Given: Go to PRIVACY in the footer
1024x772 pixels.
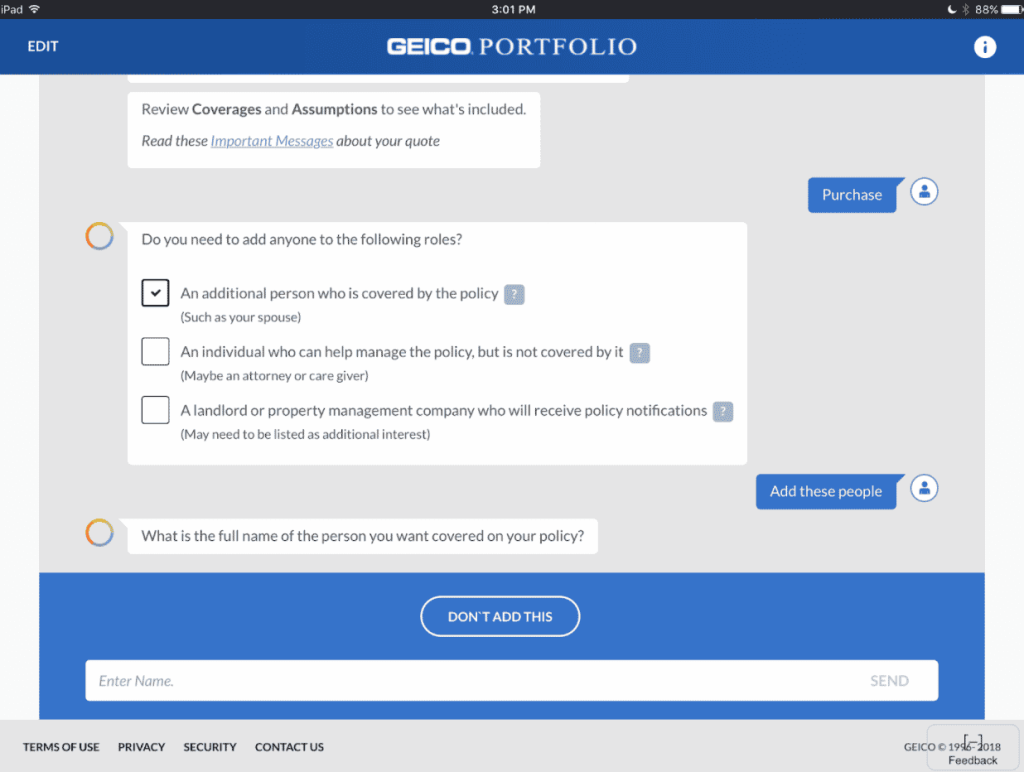Looking at the screenshot, I should click(x=141, y=747).
